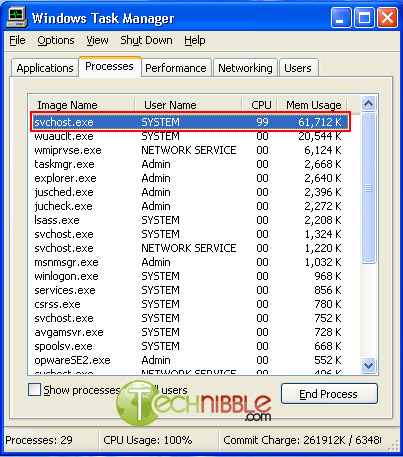This screenshot has height=457, width=403.
Task: Open the File menu
Action: click(17, 40)
